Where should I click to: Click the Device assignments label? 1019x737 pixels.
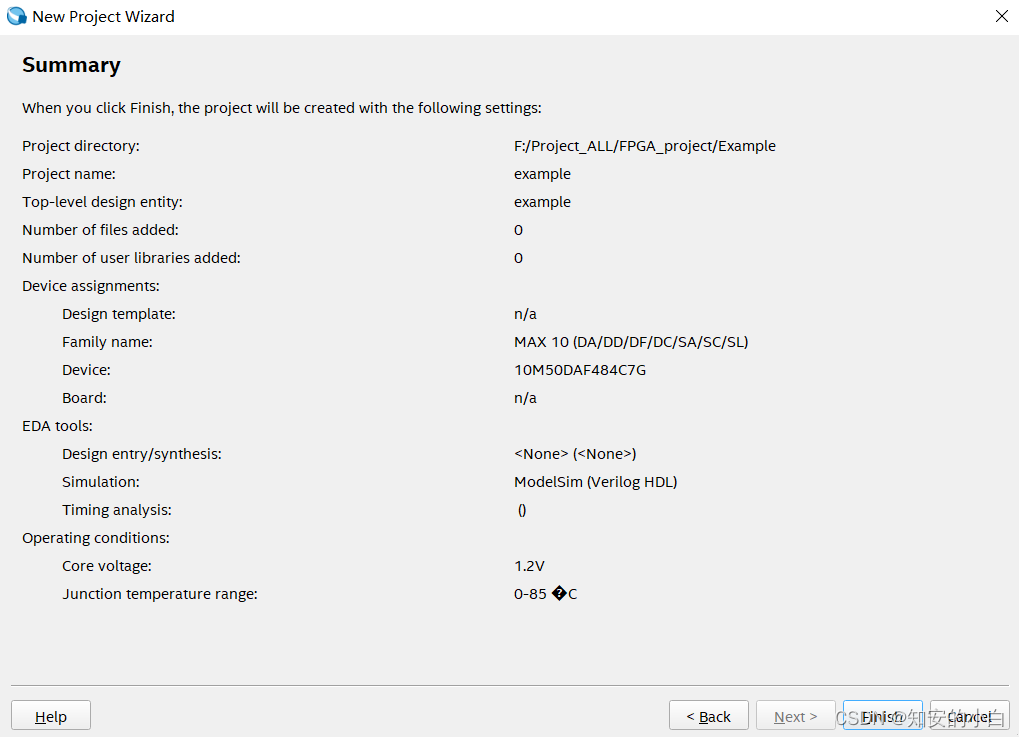[91, 286]
